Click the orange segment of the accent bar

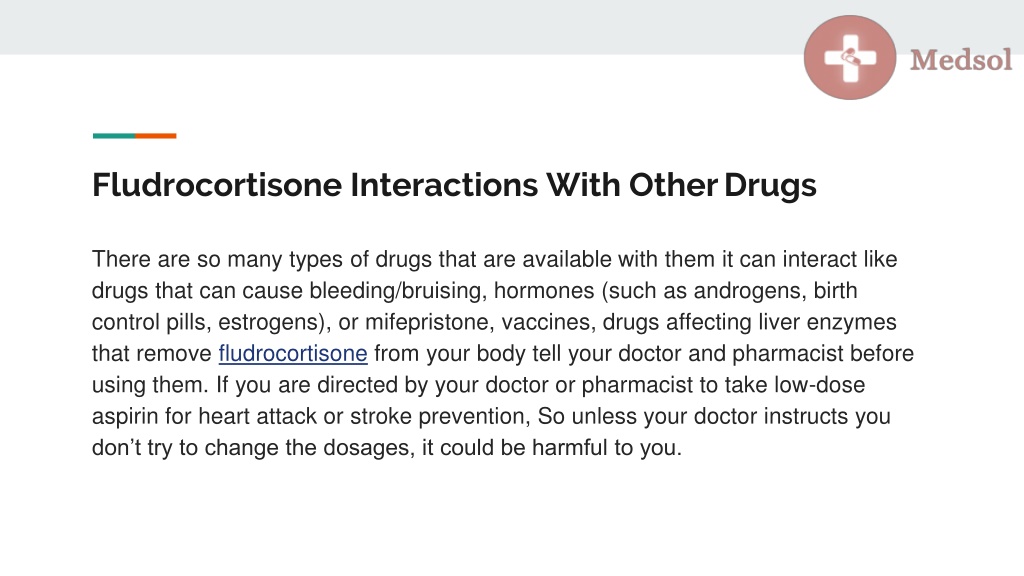click(x=155, y=136)
